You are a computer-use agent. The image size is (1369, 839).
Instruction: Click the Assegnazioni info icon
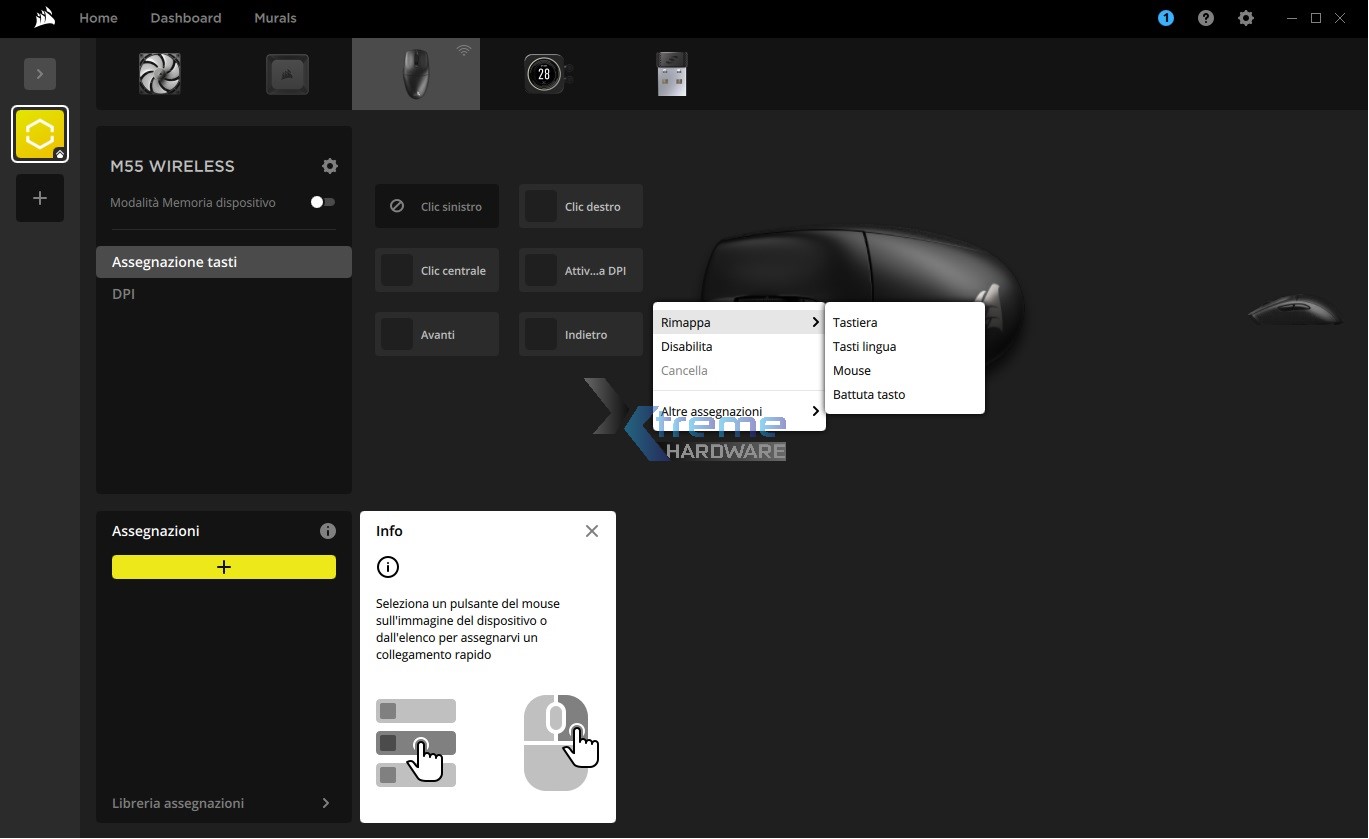tap(327, 531)
